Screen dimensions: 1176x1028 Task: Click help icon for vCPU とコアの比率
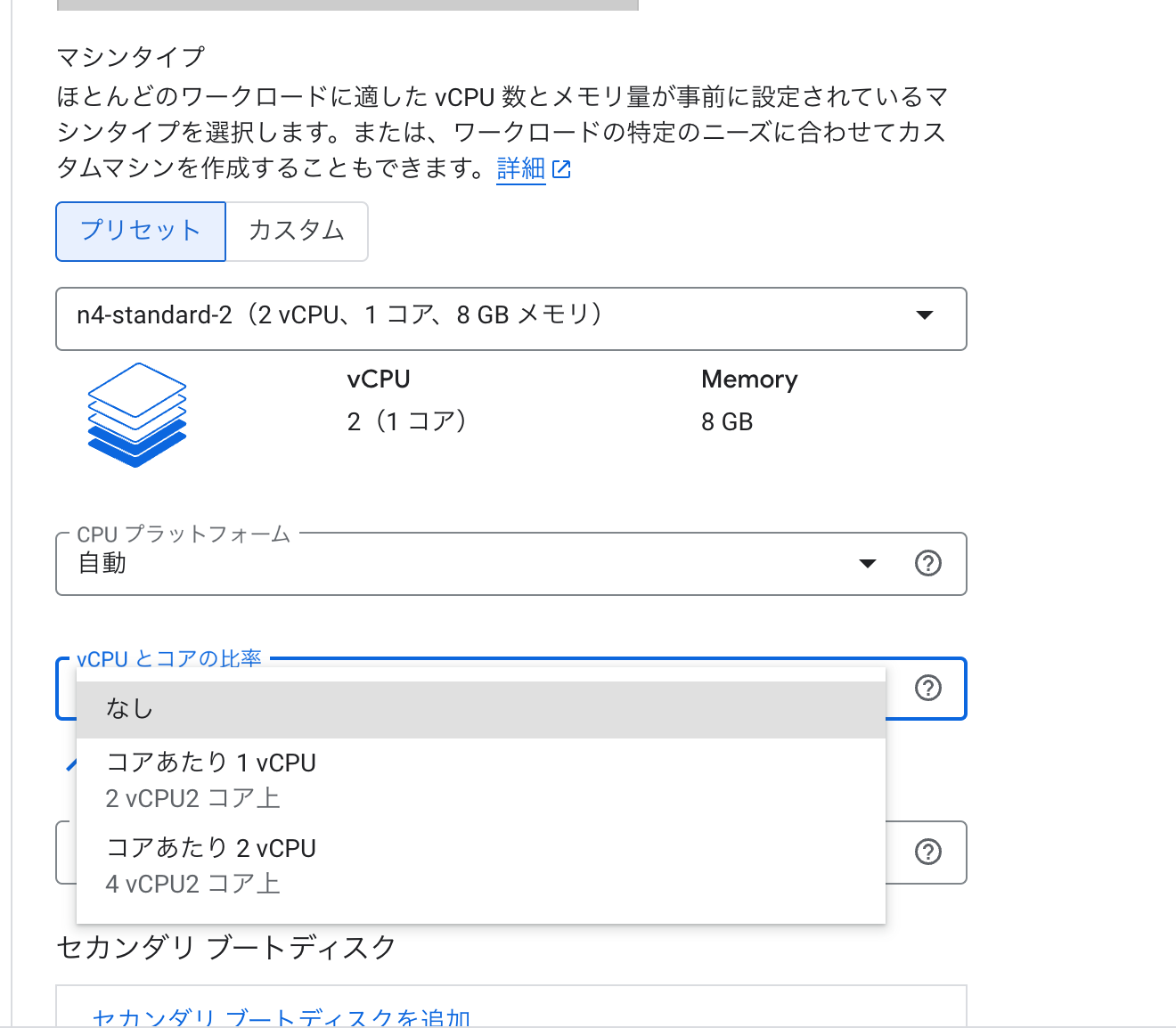pyautogui.click(x=927, y=688)
